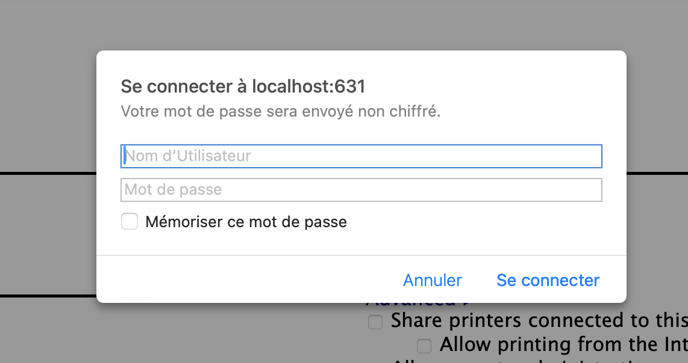688x363 pixels.
Task: Click the Allow printing from the Int label
Action: coord(563,344)
